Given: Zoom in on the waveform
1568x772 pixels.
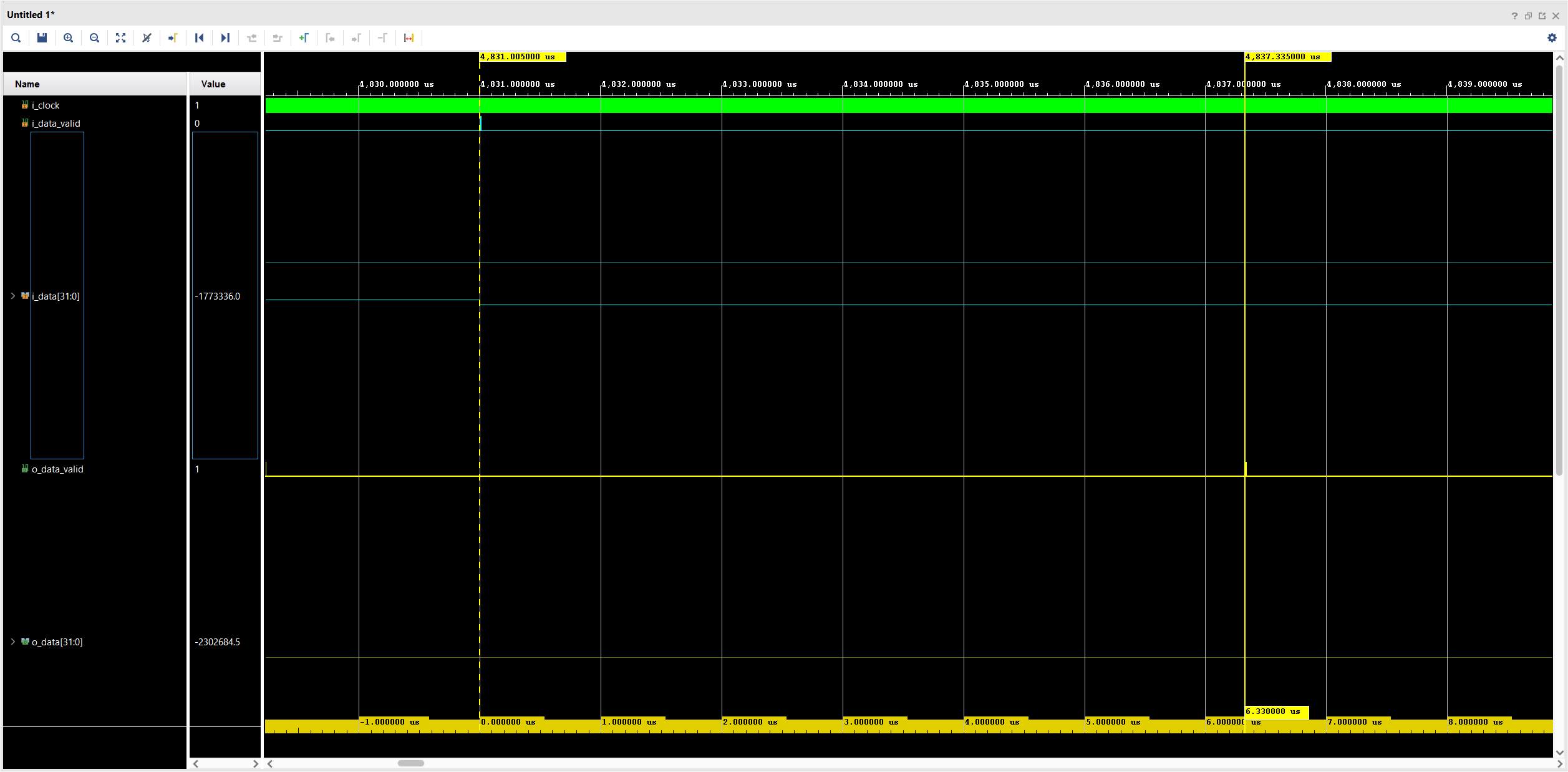Looking at the screenshot, I should (x=69, y=38).
